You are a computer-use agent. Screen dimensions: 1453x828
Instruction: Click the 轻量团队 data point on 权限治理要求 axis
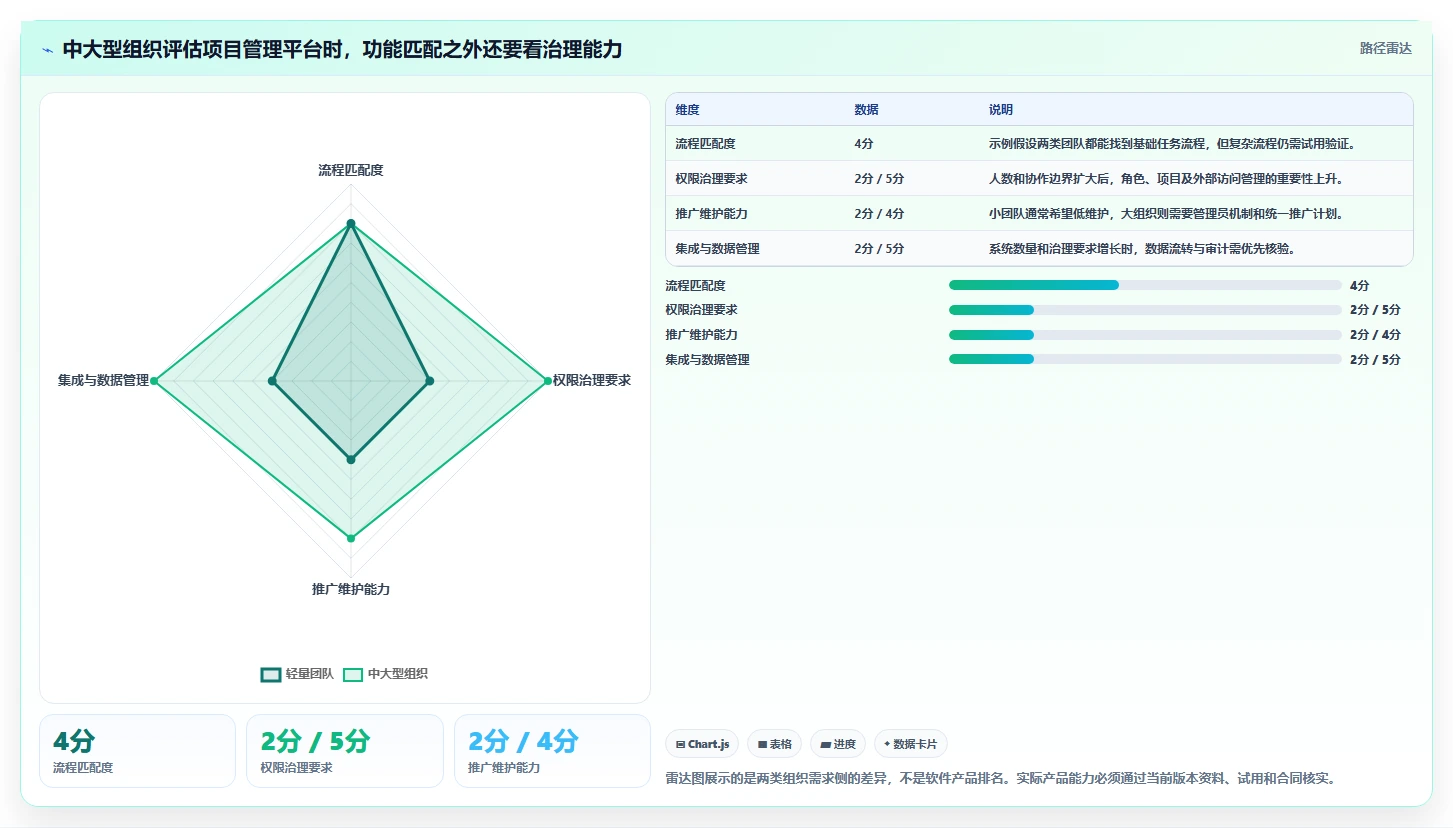tap(430, 381)
